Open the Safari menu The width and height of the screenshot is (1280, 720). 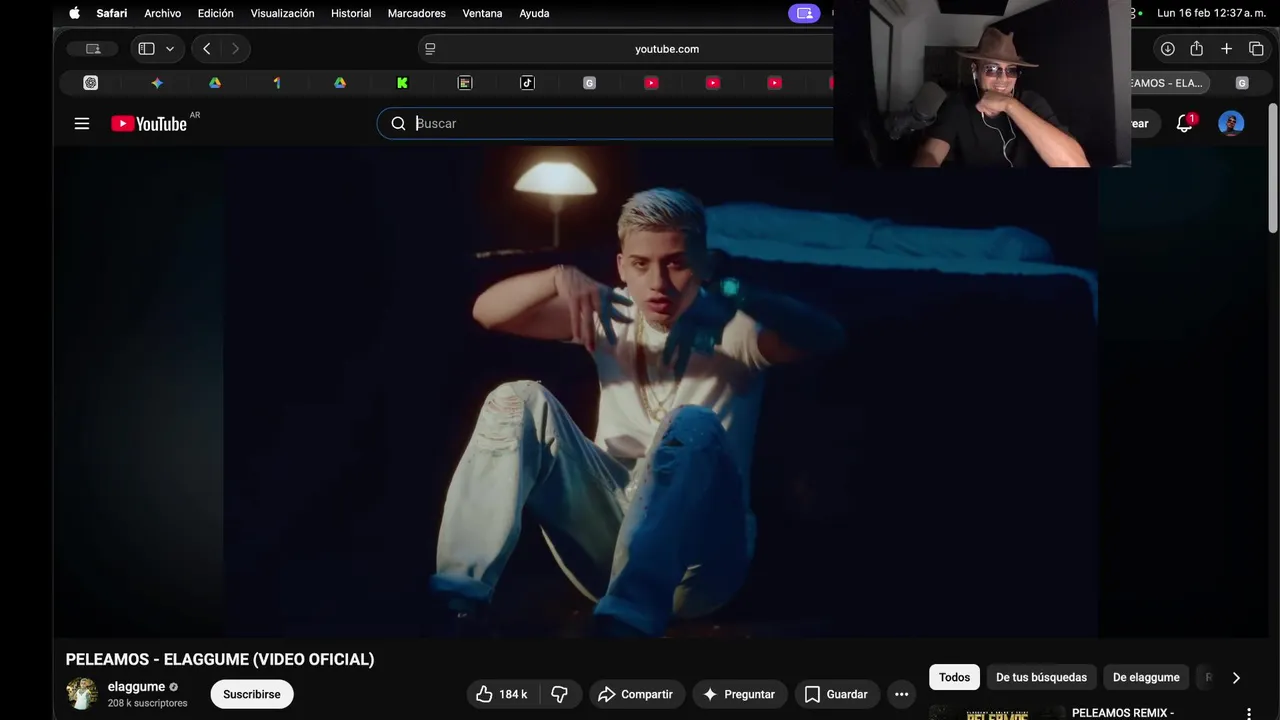click(x=112, y=13)
